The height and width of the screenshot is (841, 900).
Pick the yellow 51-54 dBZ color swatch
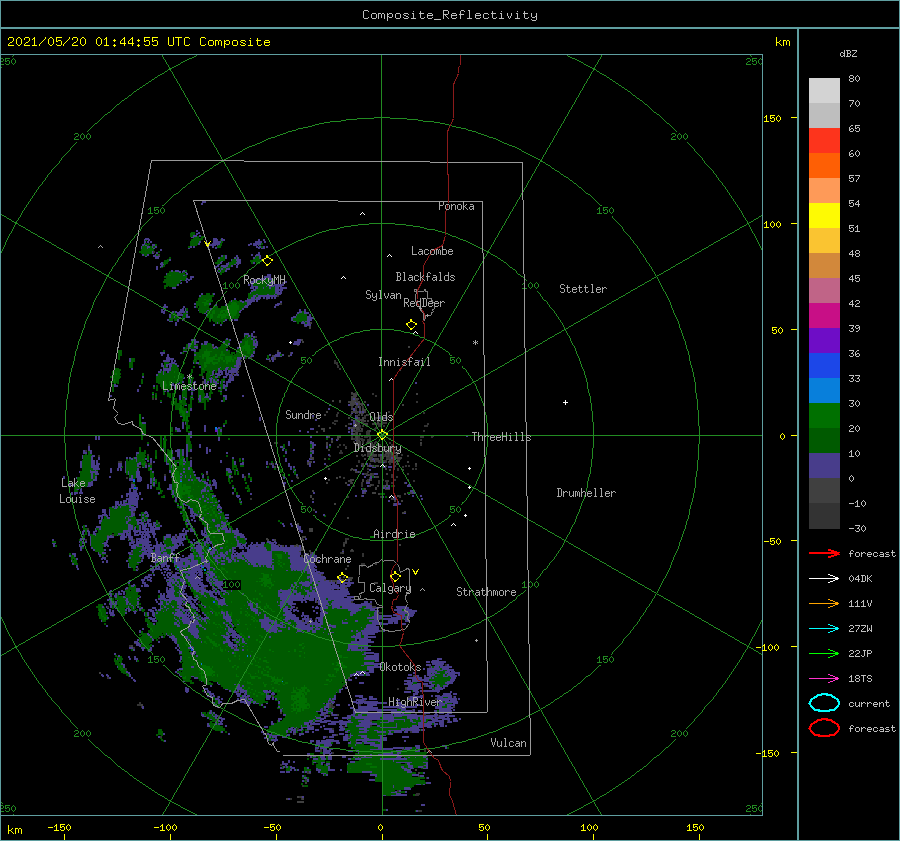pos(824,216)
